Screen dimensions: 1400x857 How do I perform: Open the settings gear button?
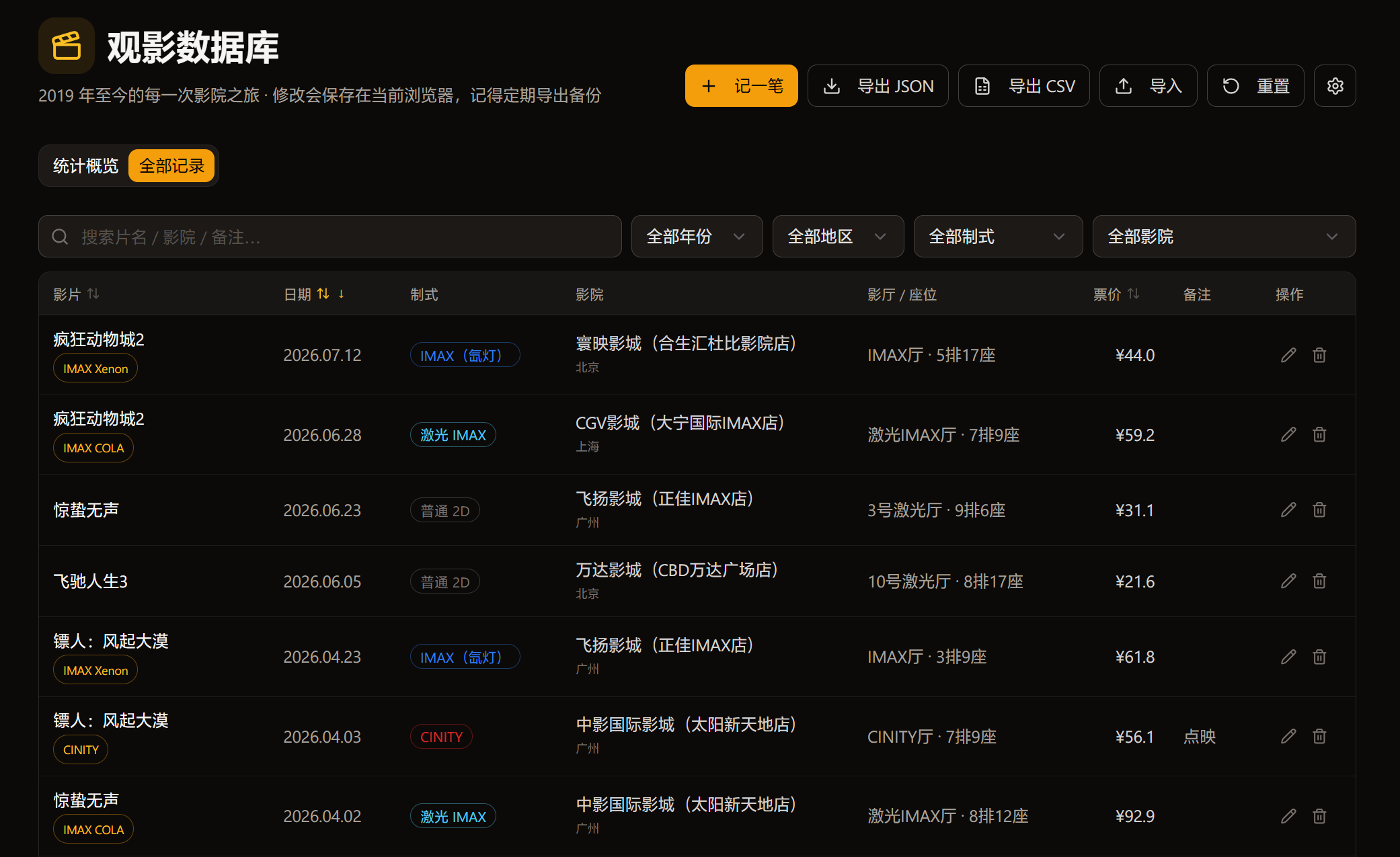pyautogui.click(x=1335, y=86)
